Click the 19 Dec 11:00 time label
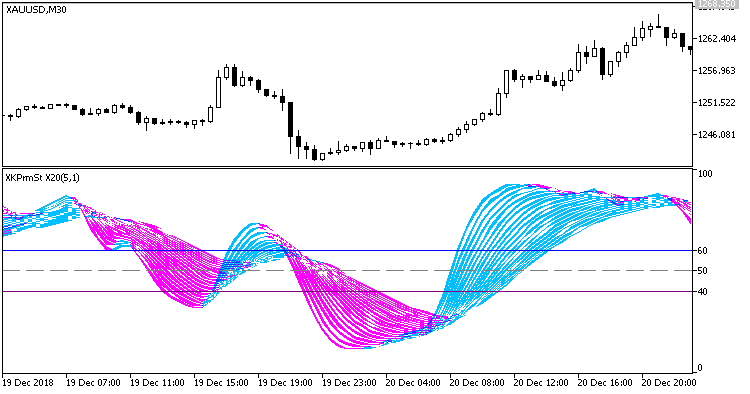The width and height of the screenshot is (750, 394). tap(157, 383)
